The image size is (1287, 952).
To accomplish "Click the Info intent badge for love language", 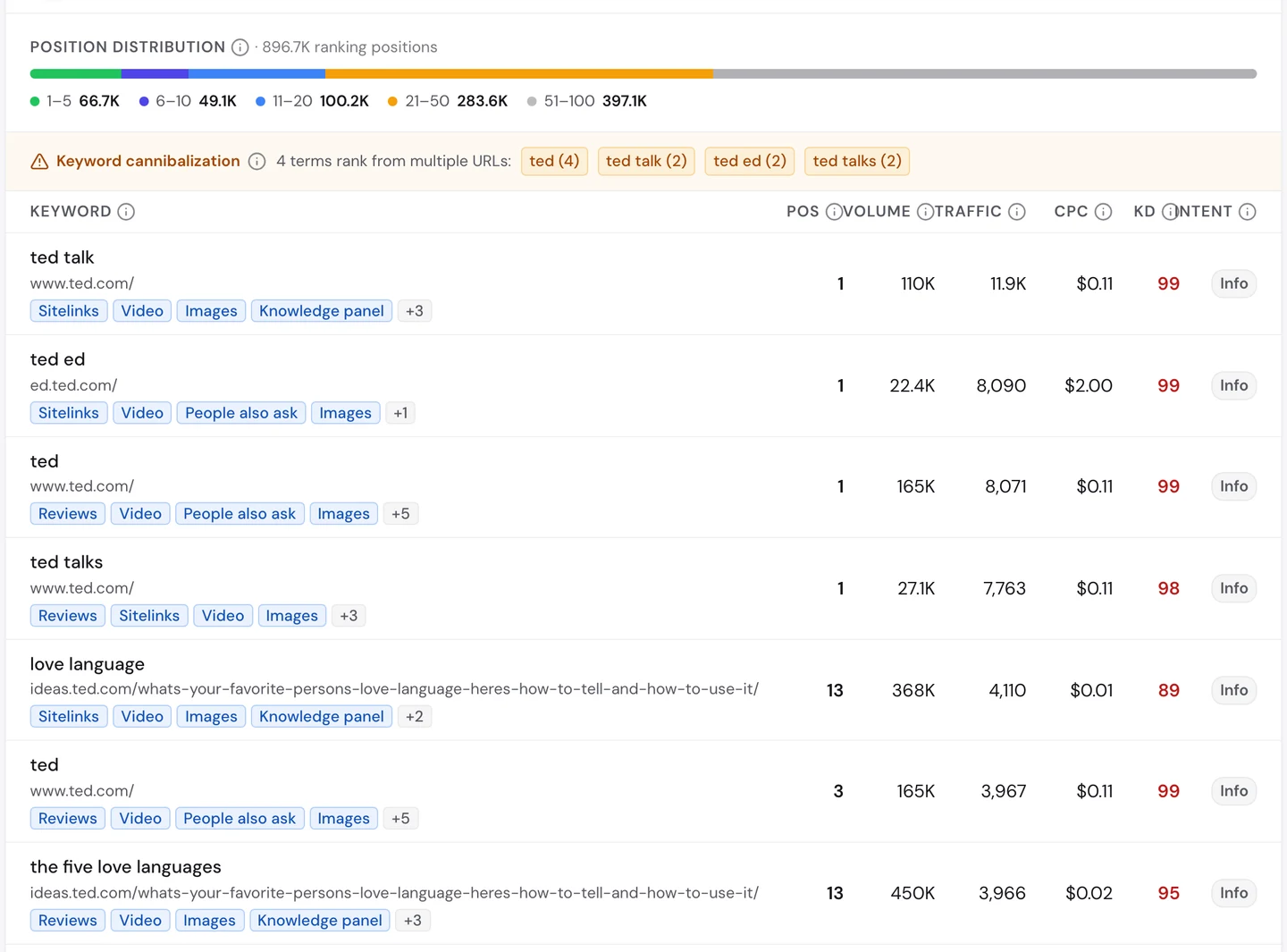I will 1233,690.
